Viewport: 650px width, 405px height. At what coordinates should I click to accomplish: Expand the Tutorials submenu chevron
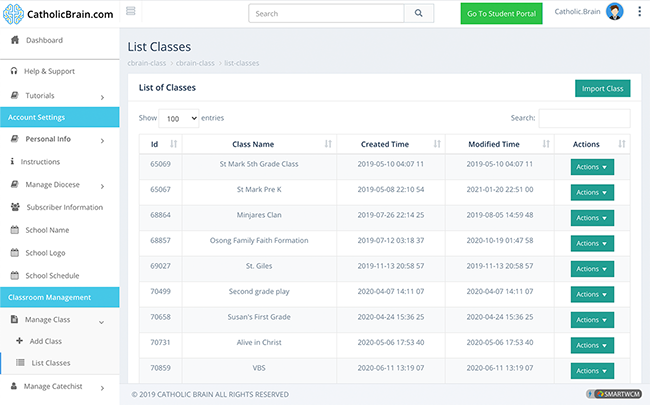(x=102, y=97)
